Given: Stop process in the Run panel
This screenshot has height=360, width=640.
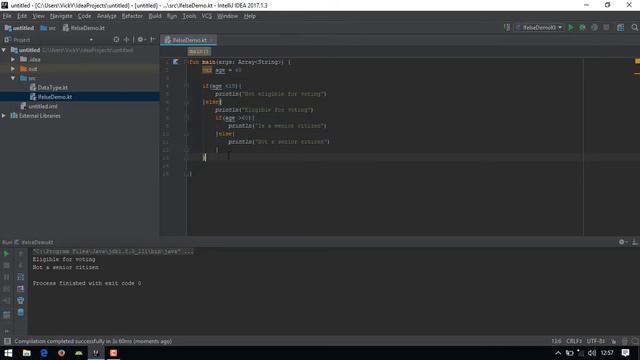Looking at the screenshot, I should (6, 265).
